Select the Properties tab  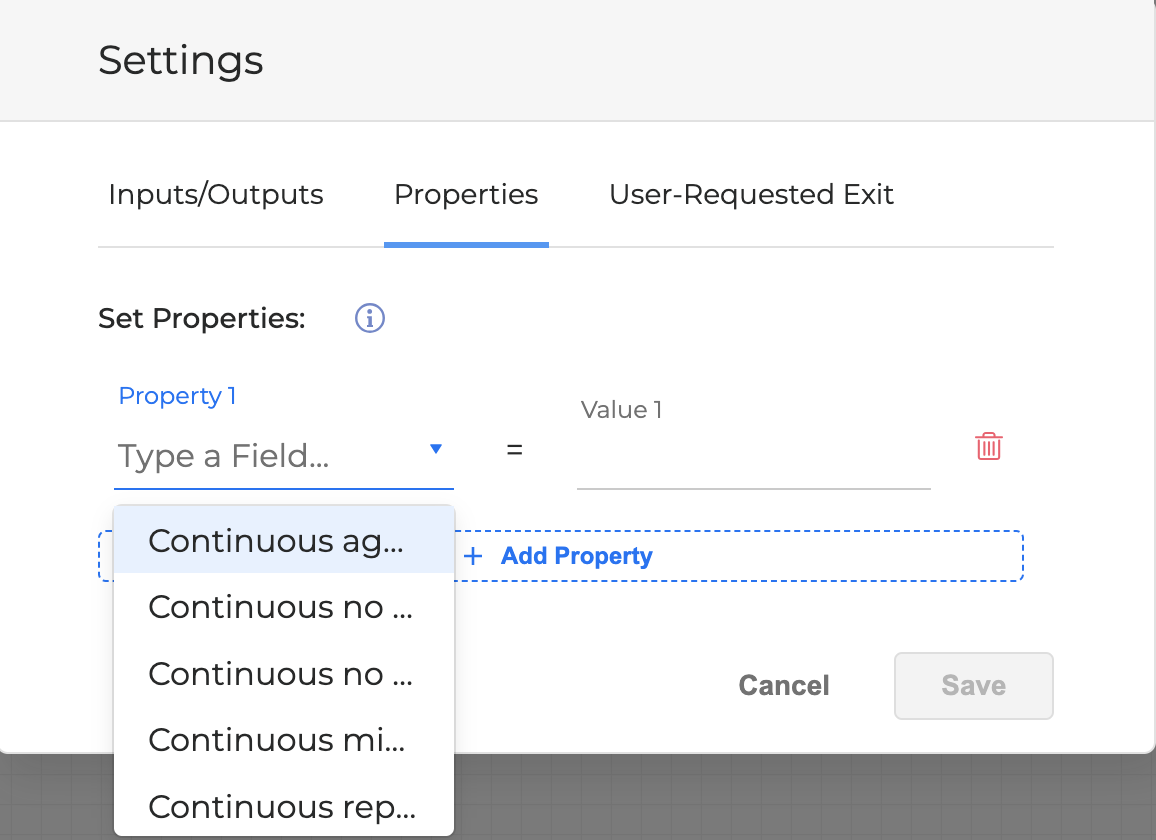click(x=466, y=194)
